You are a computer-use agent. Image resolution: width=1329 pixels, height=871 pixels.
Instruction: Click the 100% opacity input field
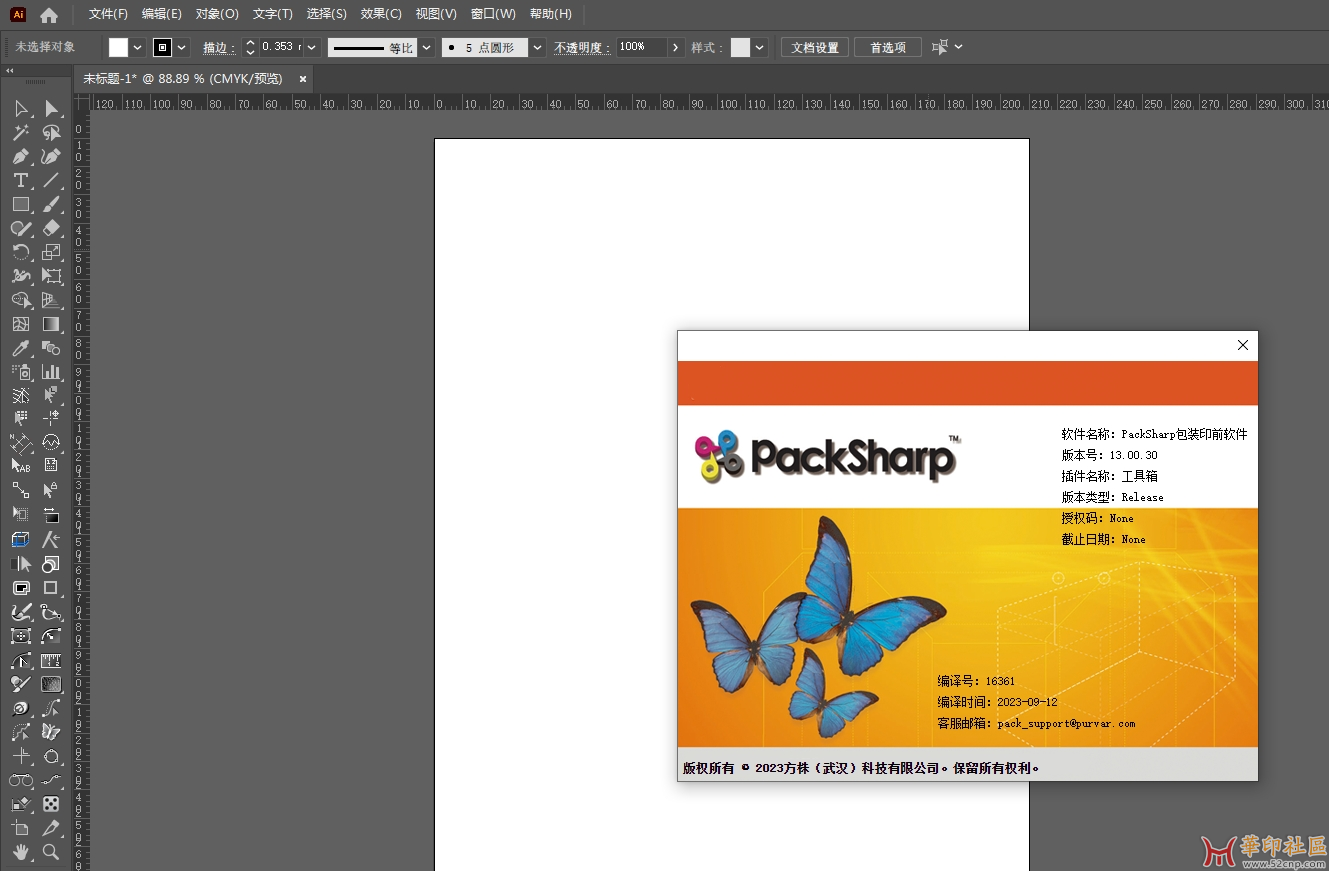point(640,47)
